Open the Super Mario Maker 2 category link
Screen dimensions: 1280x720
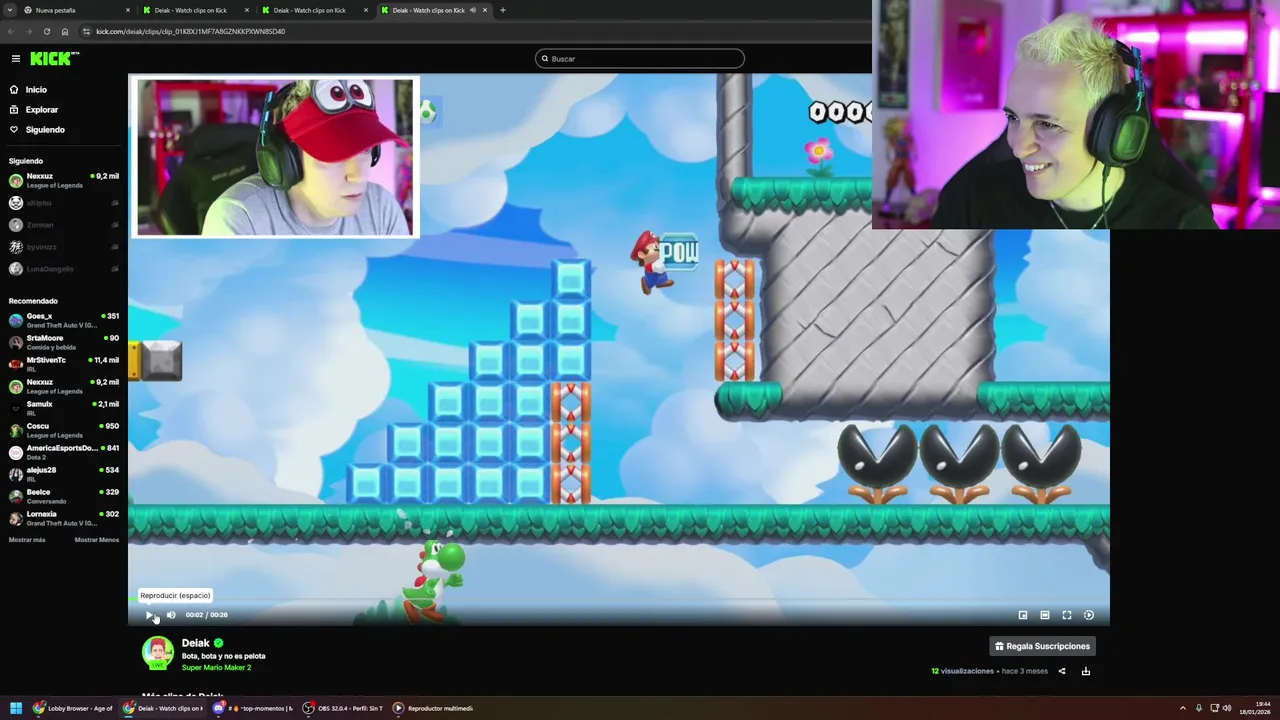[x=216, y=667]
